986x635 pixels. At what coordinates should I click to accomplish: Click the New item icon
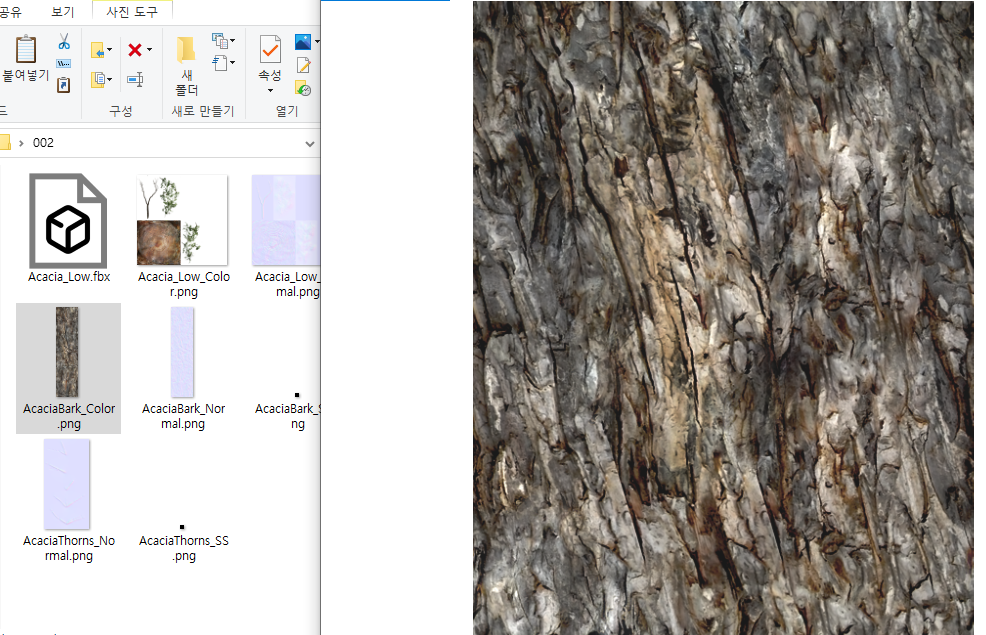(219, 41)
